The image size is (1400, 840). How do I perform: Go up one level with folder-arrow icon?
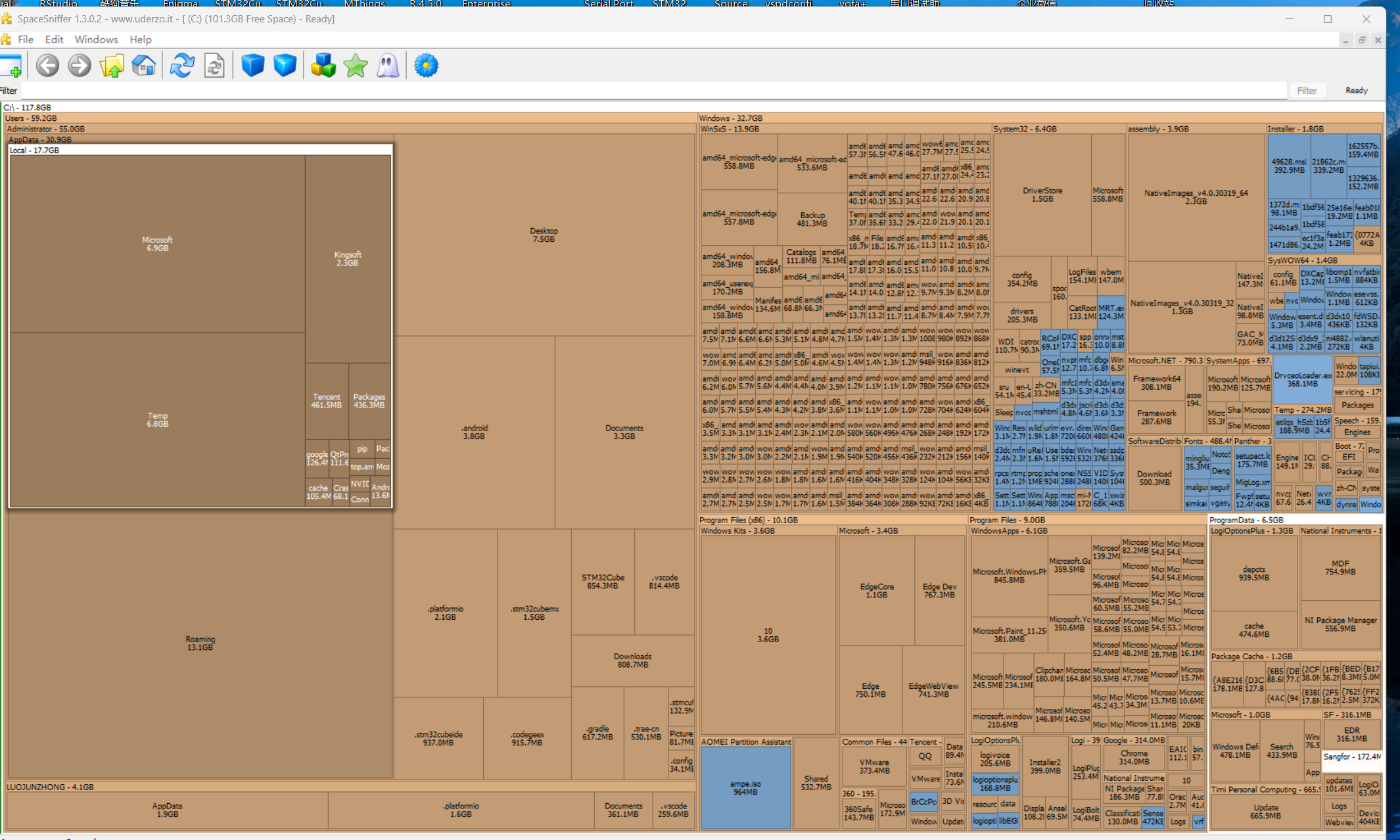pyautogui.click(x=112, y=66)
